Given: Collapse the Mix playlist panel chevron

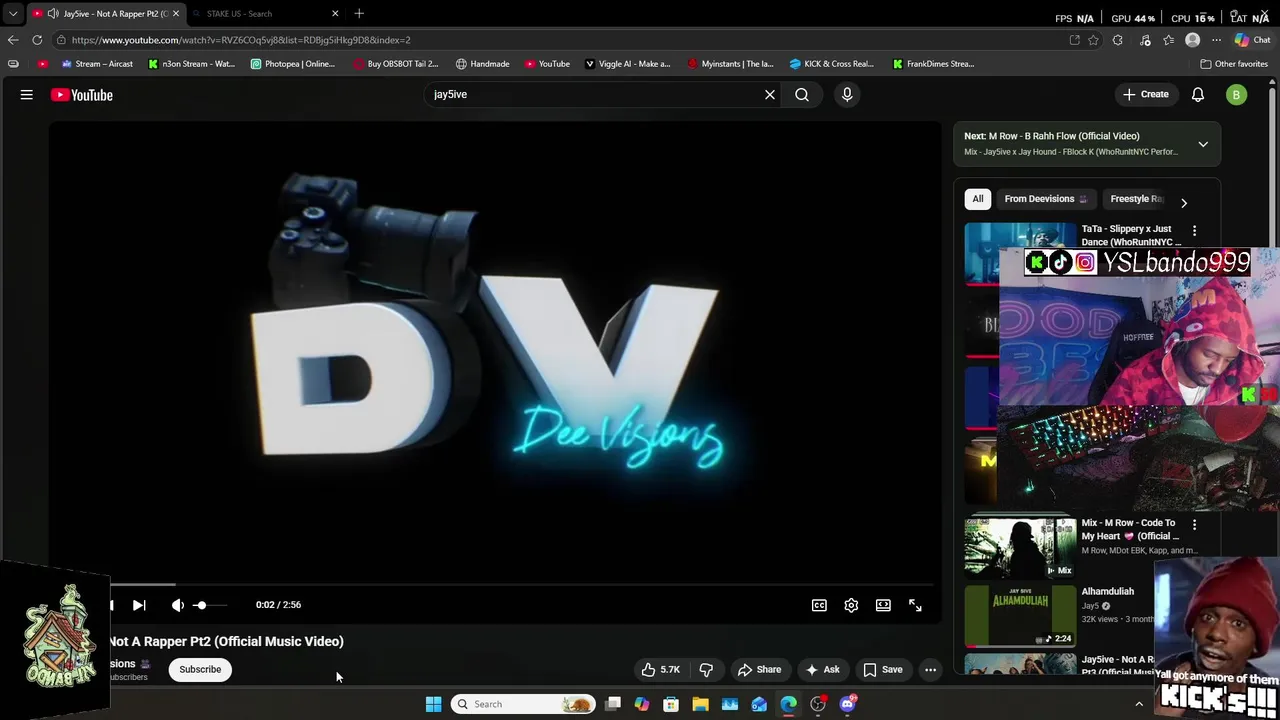Looking at the screenshot, I should tap(1203, 144).
